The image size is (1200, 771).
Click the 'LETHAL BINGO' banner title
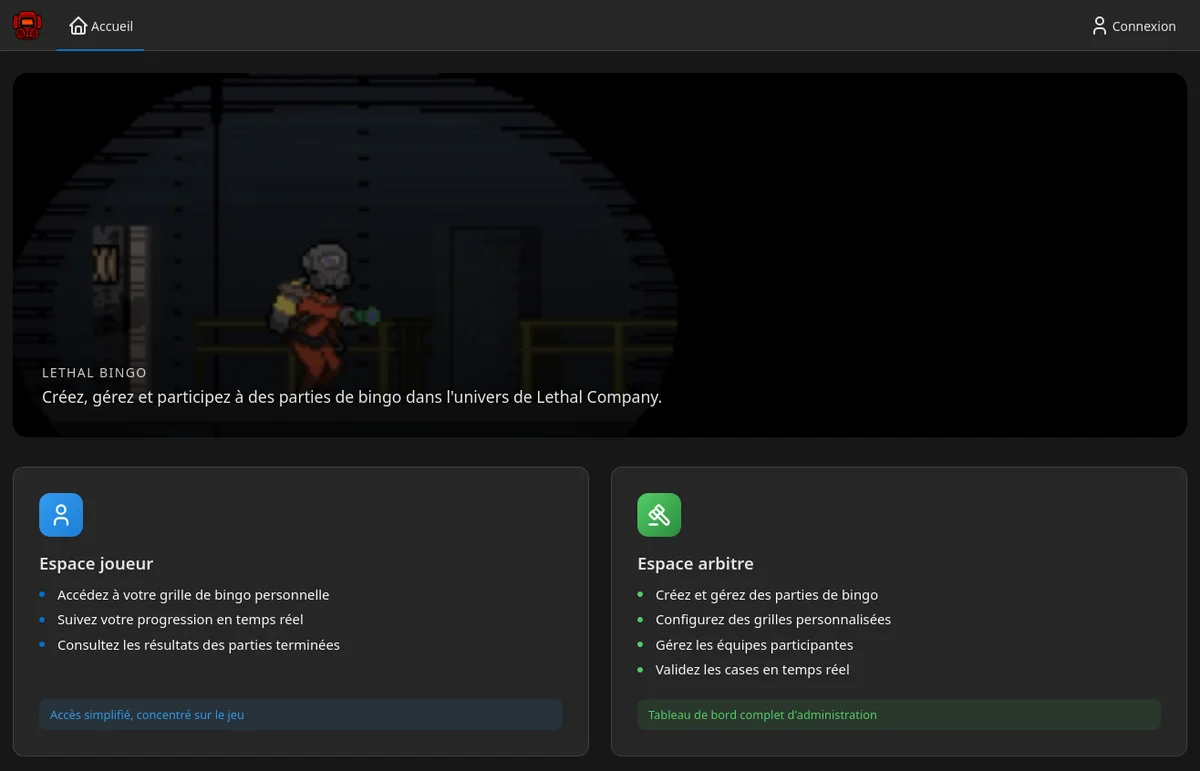pos(94,373)
